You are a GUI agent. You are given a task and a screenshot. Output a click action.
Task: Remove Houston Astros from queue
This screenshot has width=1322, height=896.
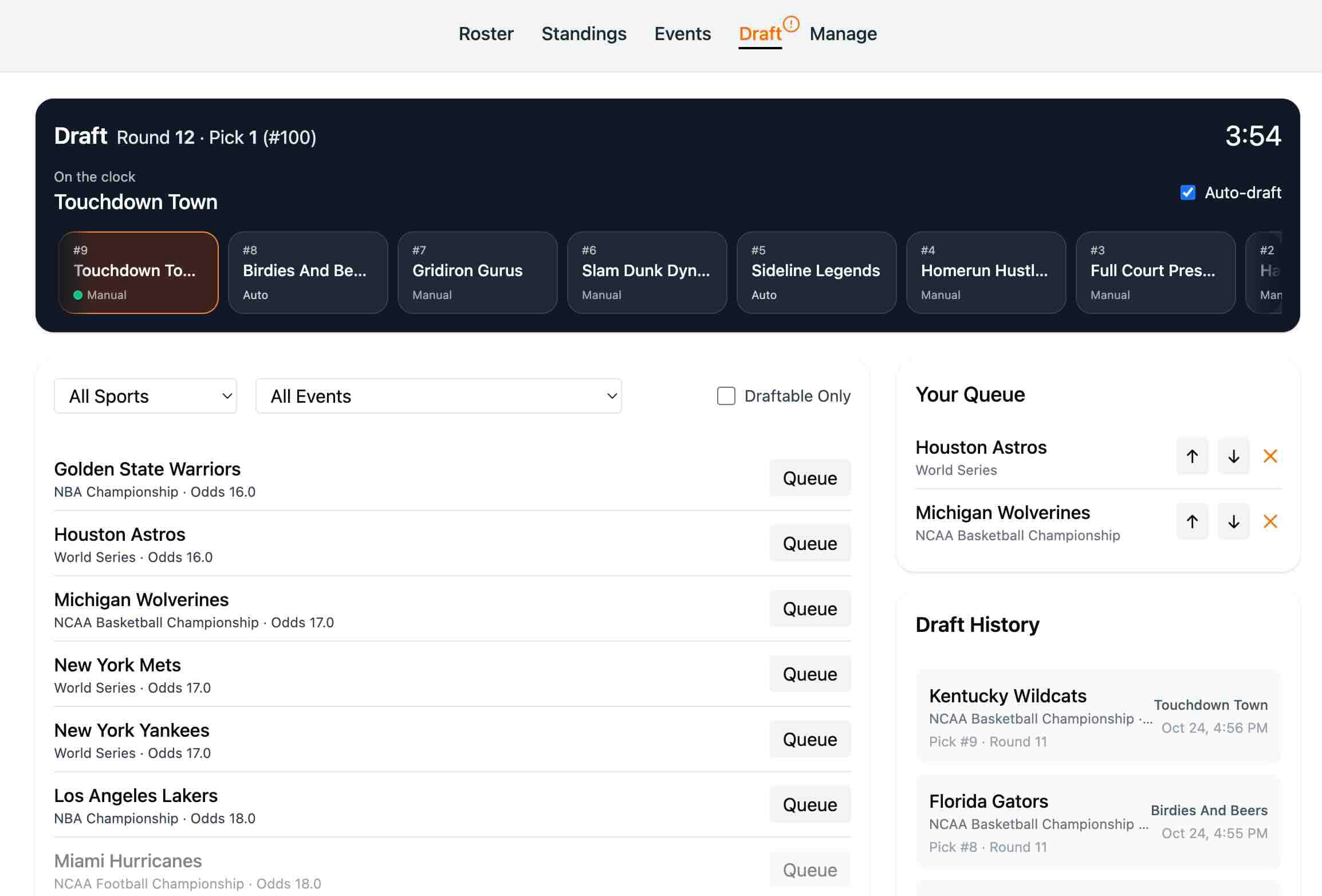click(x=1270, y=456)
